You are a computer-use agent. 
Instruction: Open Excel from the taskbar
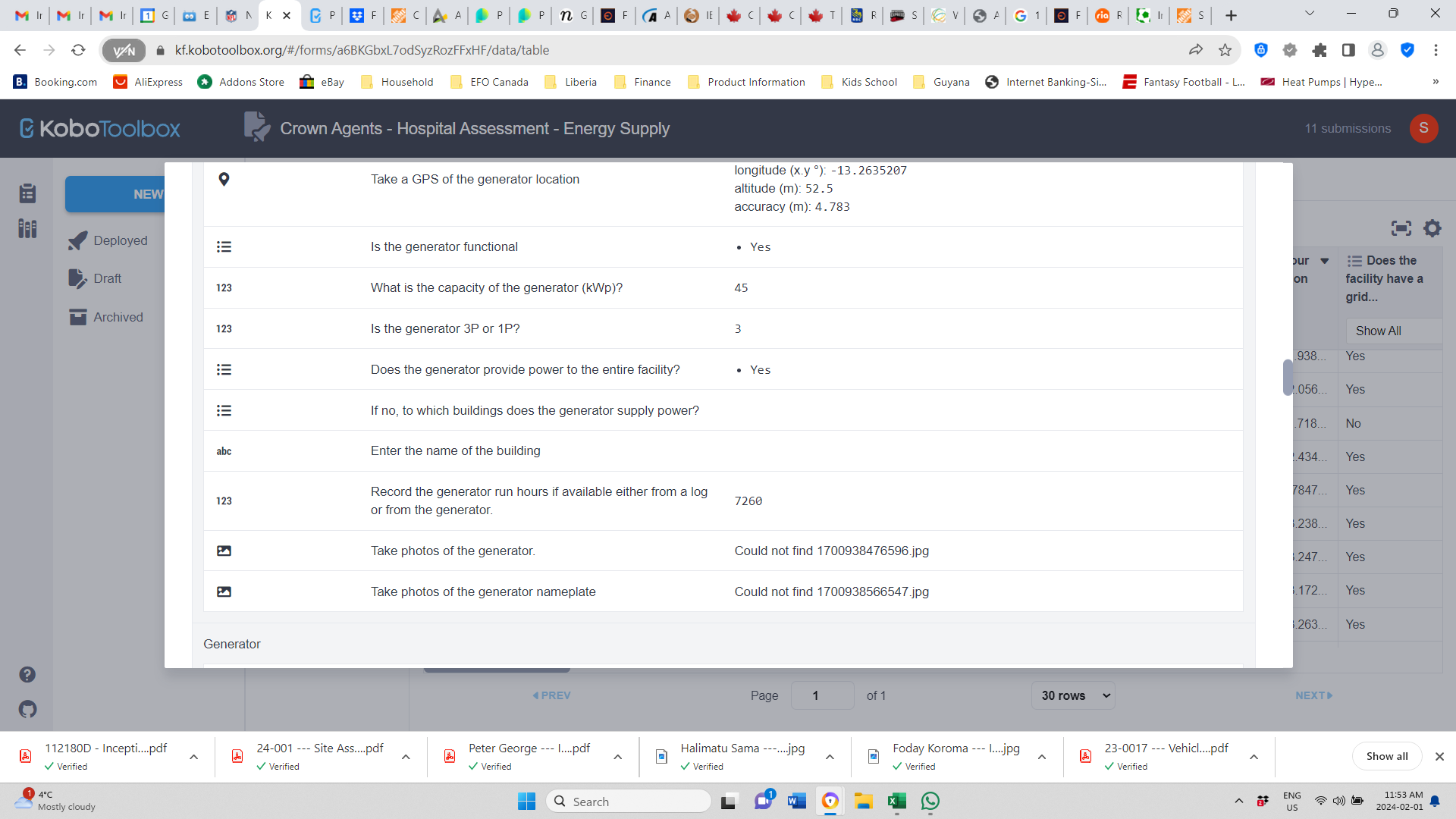click(x=897, y=802)
